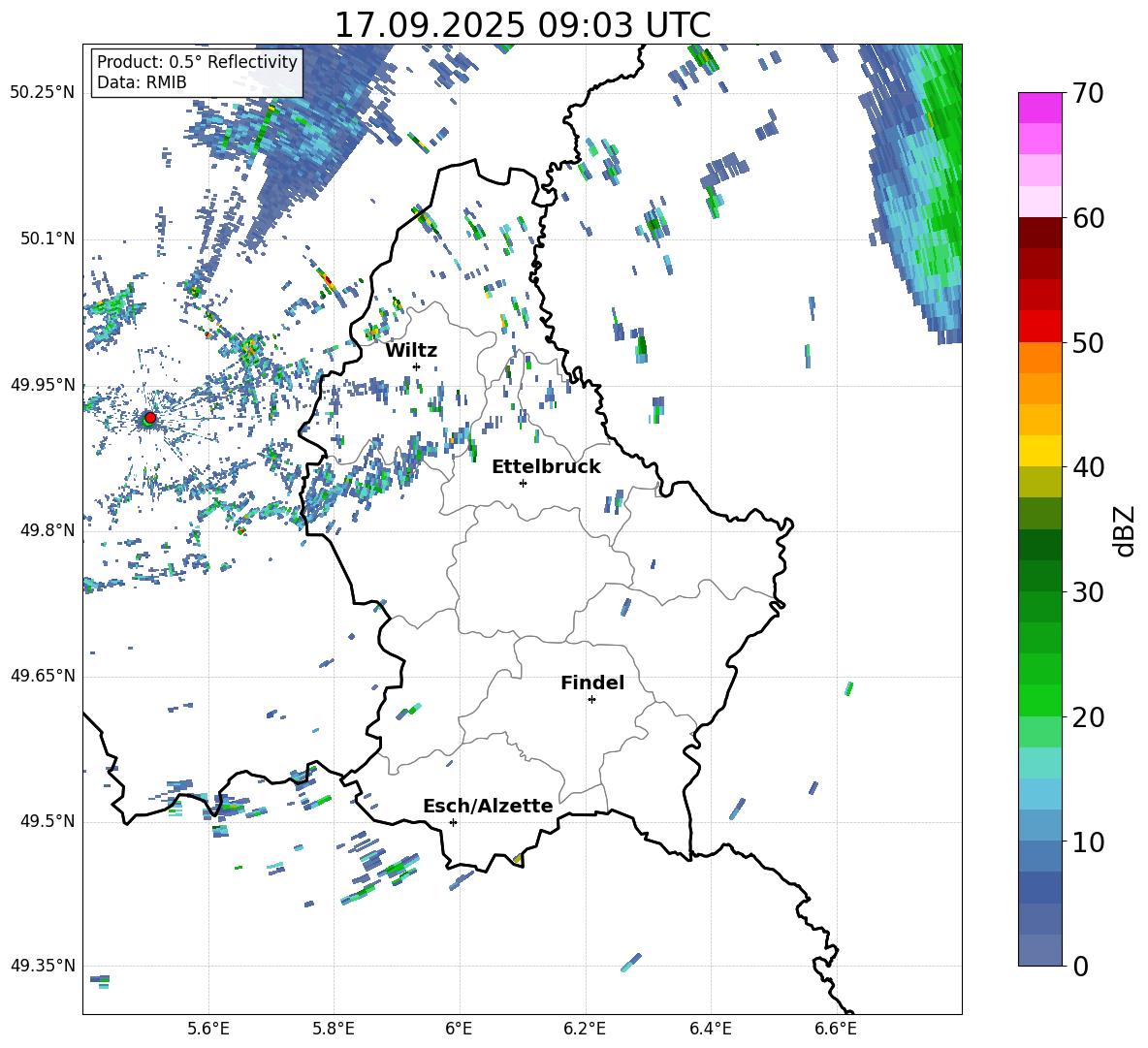Click the title 17.09.2025 09:03 UTC
Image resolution: width=1148 pixels, height=1048 pixels.
click(x=523, y=25)
